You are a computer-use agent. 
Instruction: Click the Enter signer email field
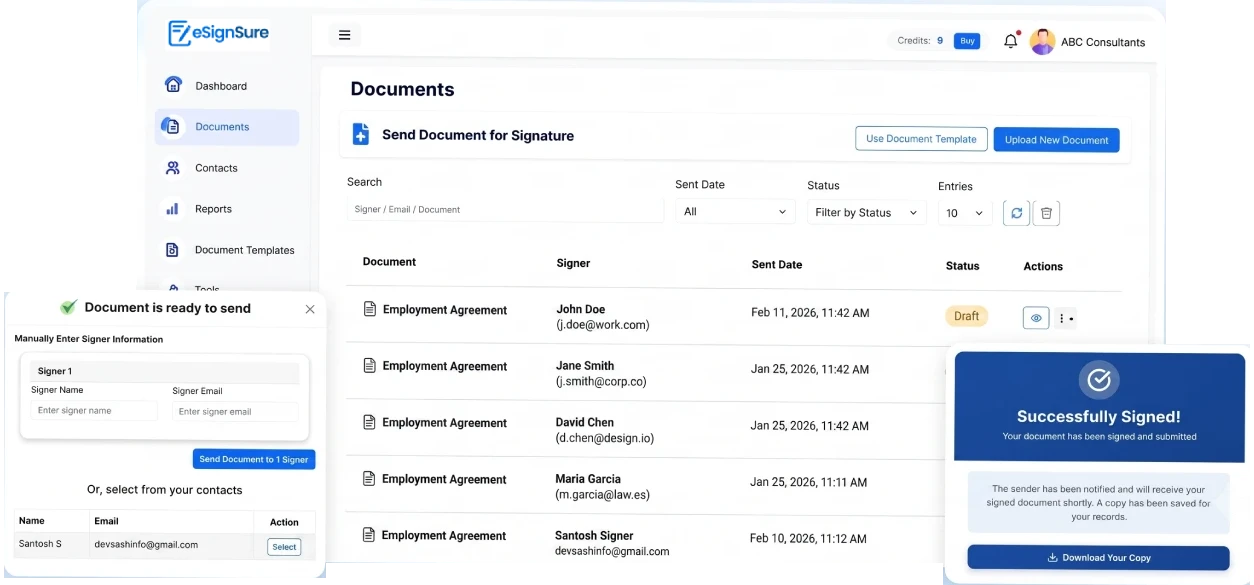coord(235,412)
